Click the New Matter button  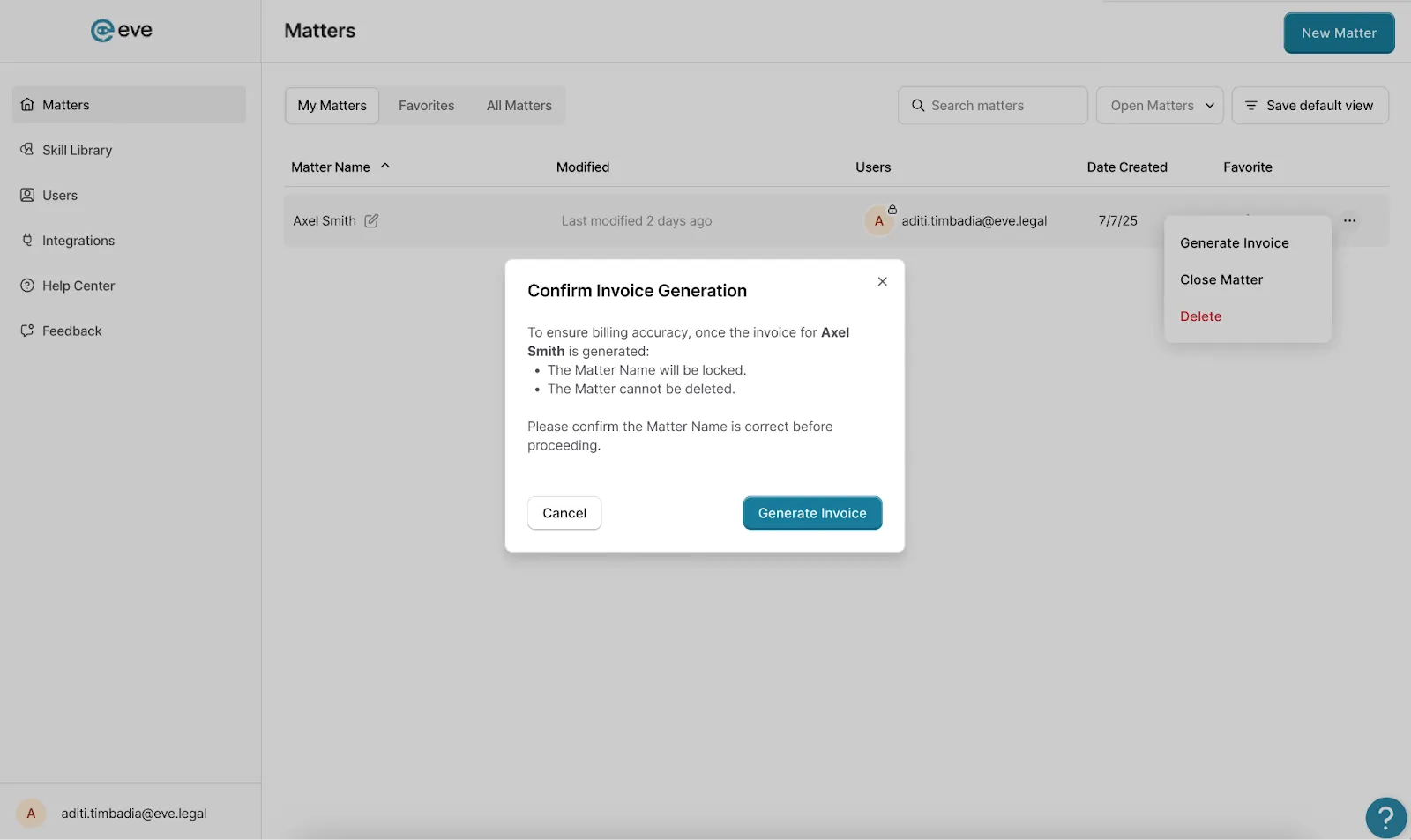pyautogui.click(x=1338, y=33)
